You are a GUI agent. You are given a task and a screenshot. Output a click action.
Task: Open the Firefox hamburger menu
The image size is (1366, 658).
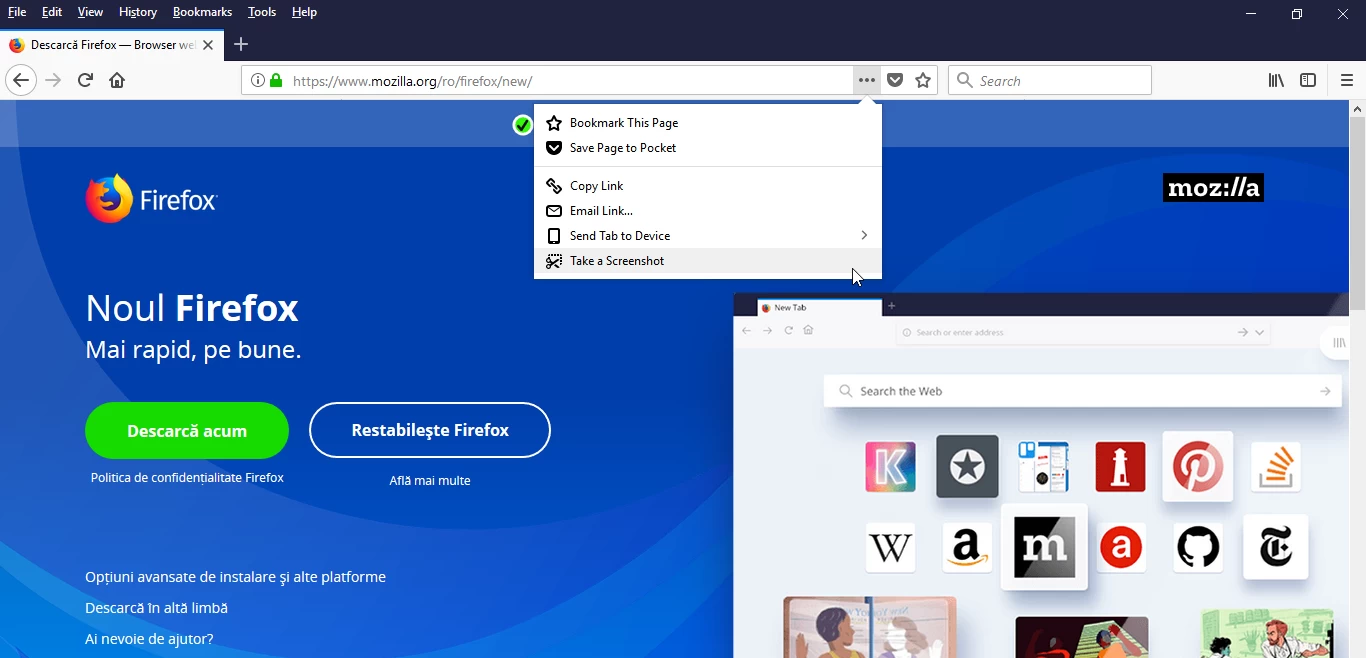pos(1347,80)
